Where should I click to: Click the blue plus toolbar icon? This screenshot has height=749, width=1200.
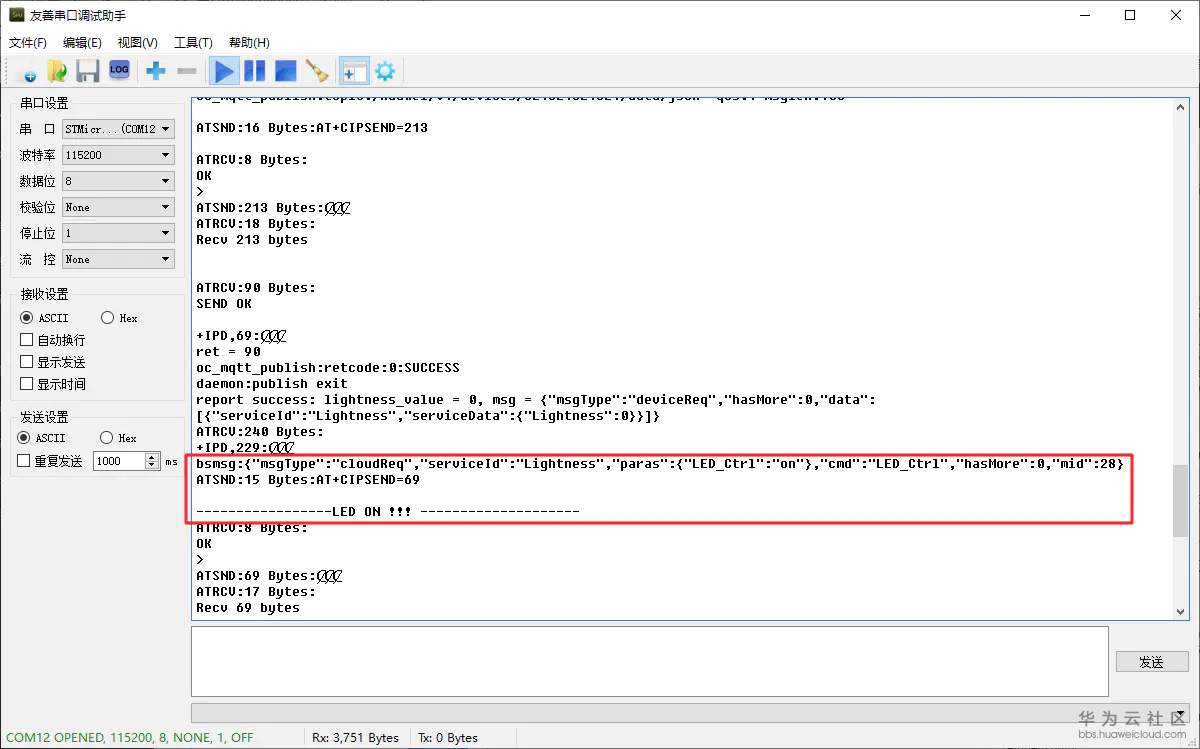click(x=156, y=71)
